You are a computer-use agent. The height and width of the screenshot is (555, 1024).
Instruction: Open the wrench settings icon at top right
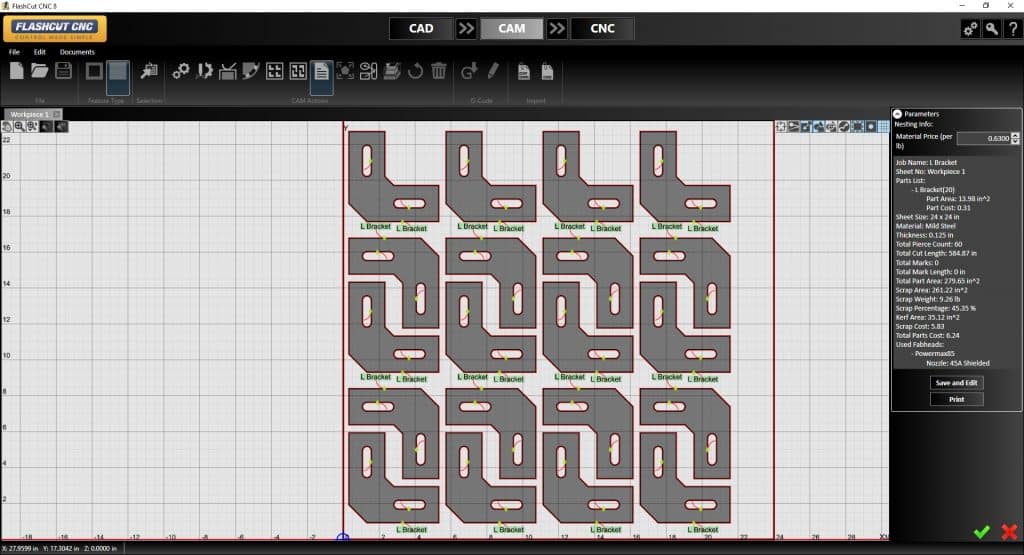pyautogui.click(x=991, y=29)
